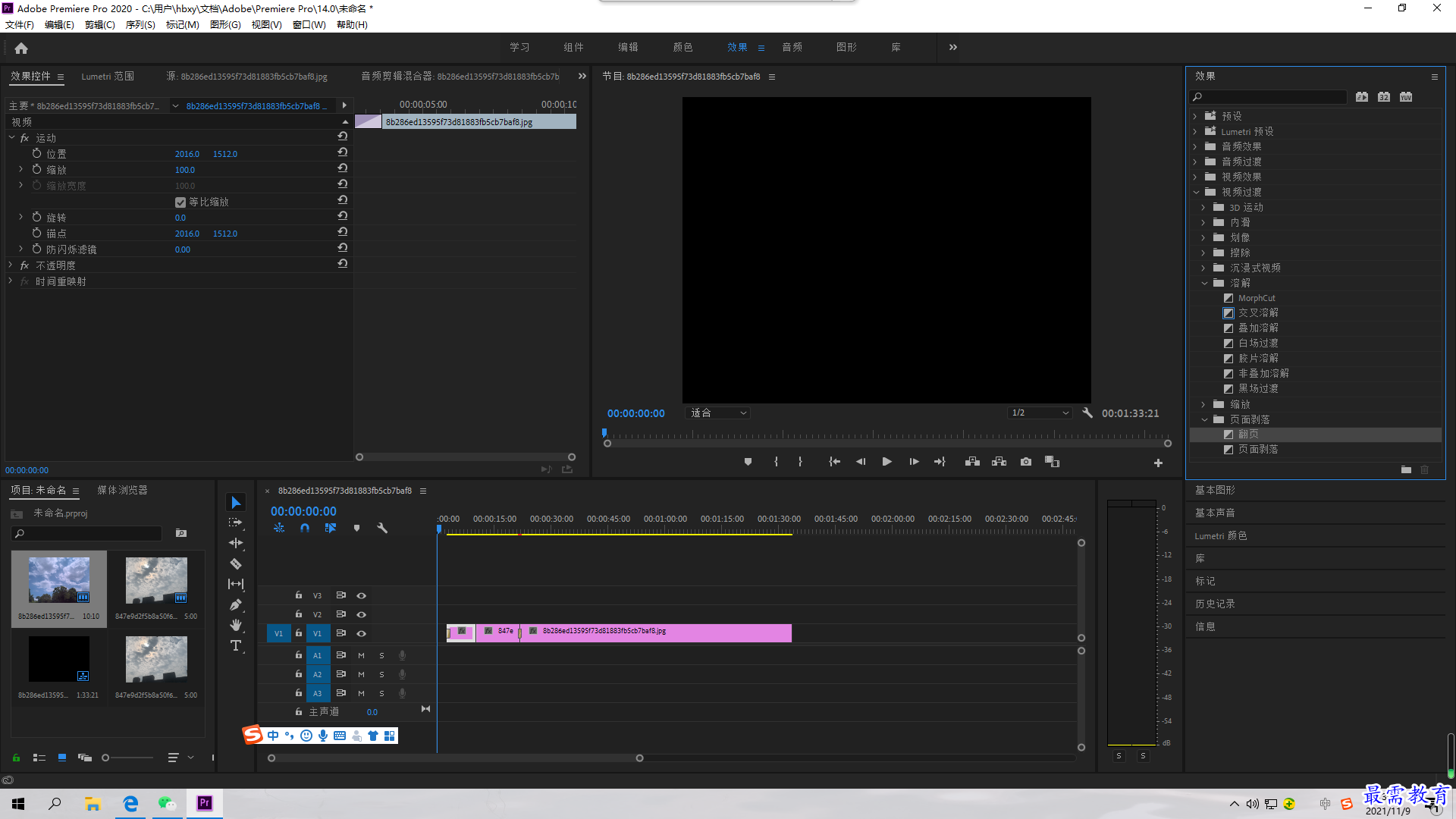Select the Slip tool
The width and height of the screenshot is (1456, 819).
[236, 584]
